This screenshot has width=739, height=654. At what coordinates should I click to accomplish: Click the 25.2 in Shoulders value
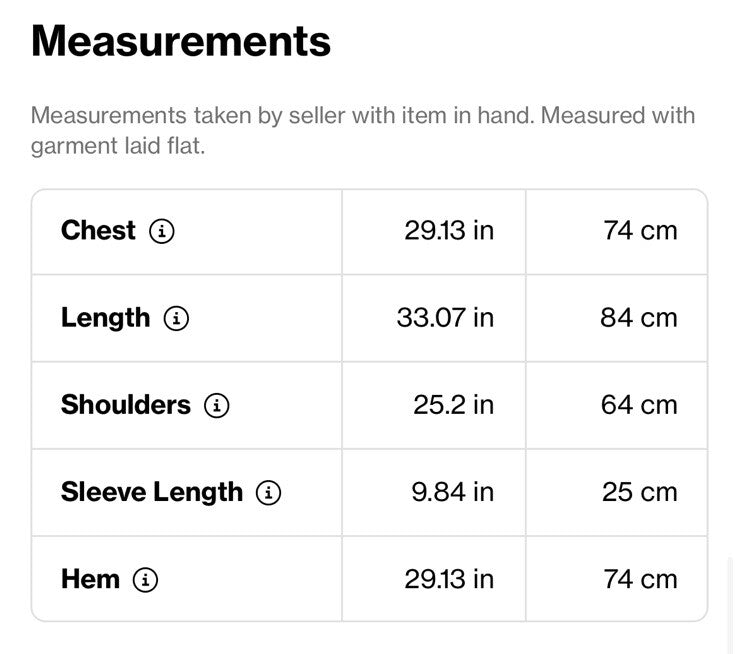tap(454, 405)
